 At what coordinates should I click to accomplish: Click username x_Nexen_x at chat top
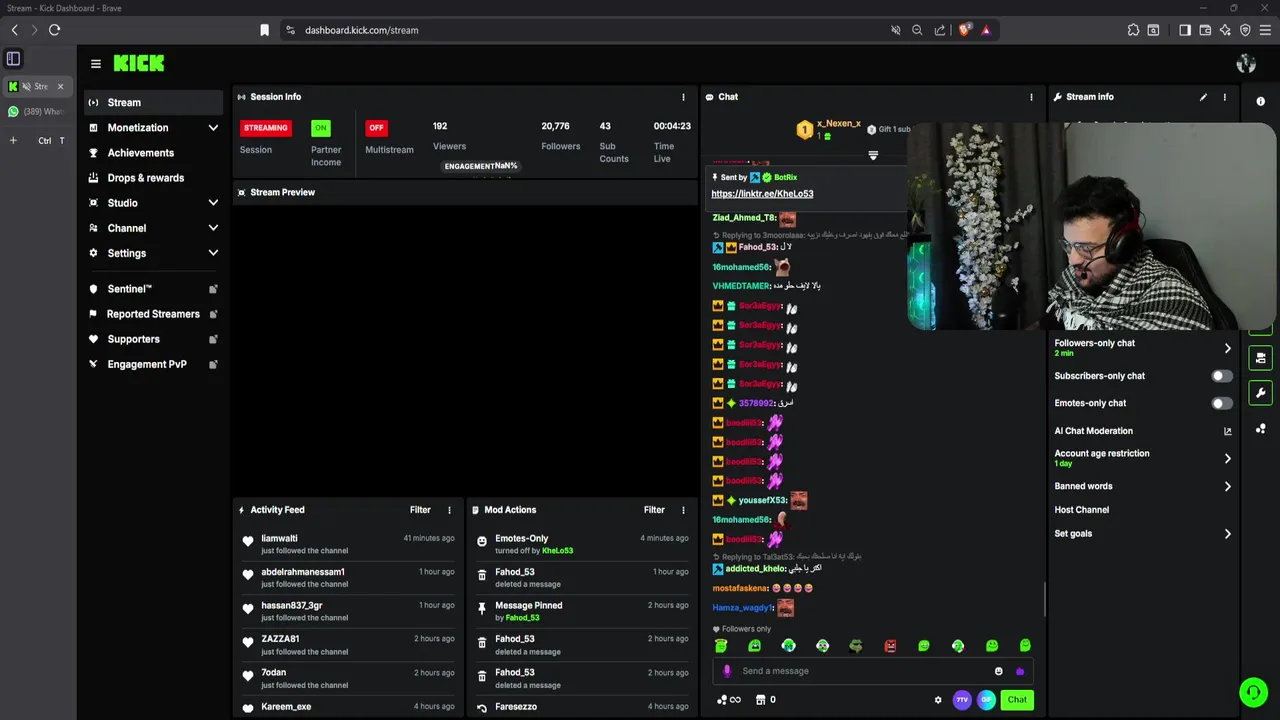click(x=838, y=123)
